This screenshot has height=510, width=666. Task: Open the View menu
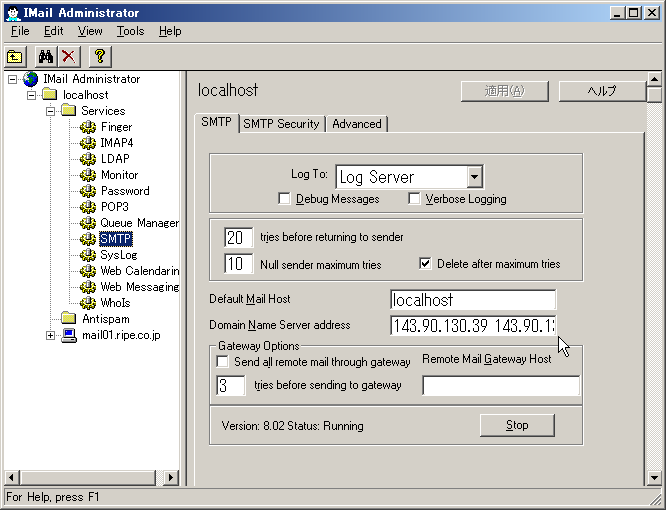pyautogui.click(x=90, y=31)
